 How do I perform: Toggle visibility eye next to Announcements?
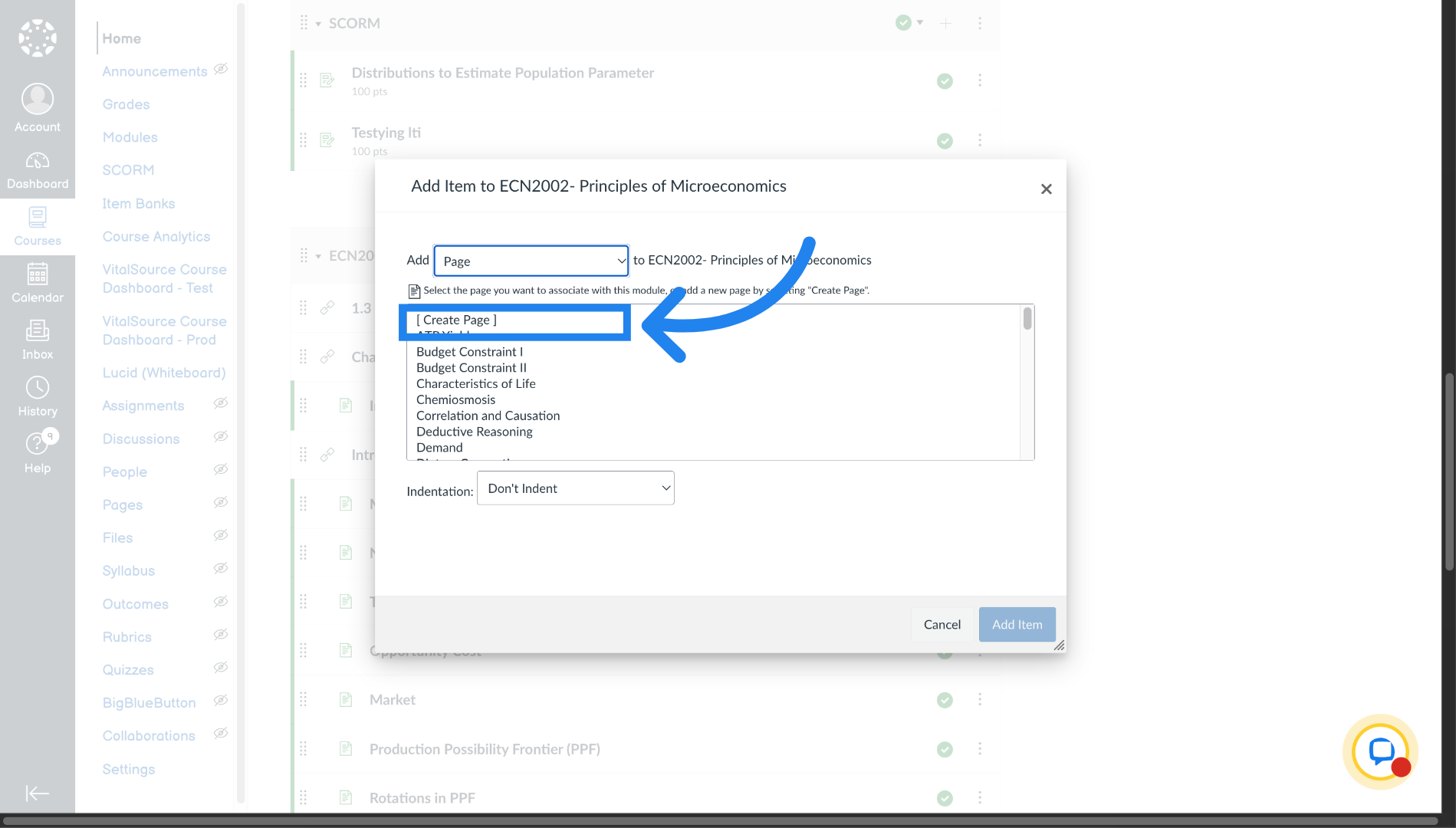(x=221, y=69)
